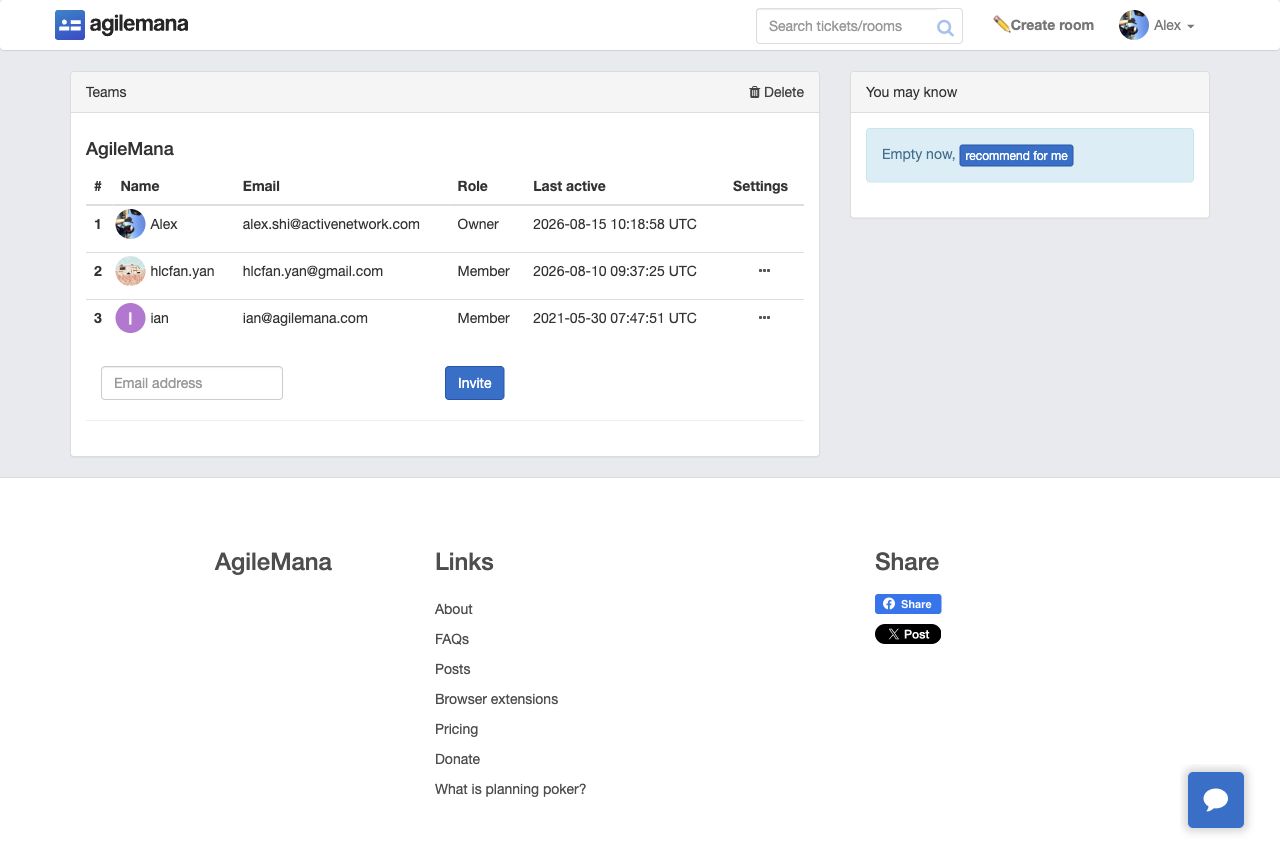Click the Owner role cell
This screenshot has height=864, width=1280.
tap(478, 224)
